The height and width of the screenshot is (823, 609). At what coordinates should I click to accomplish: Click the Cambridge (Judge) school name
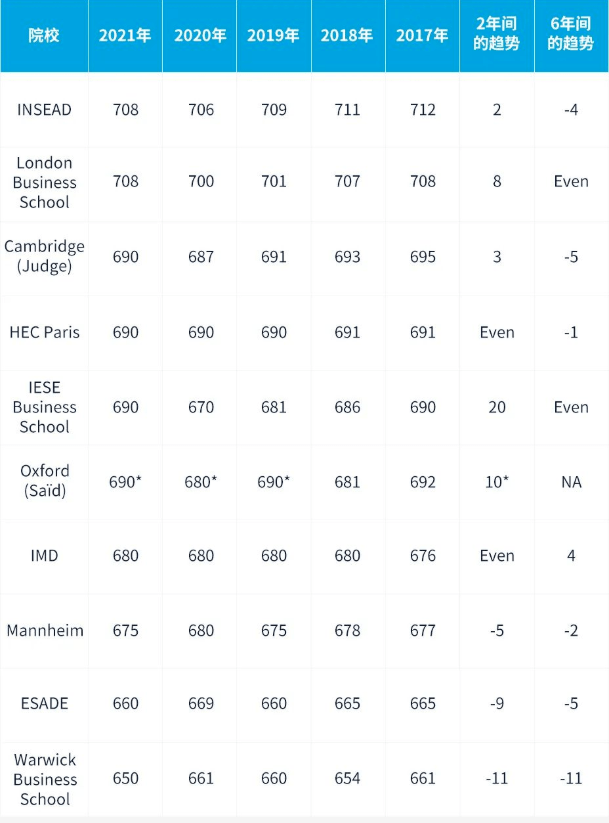pos(44,257)
